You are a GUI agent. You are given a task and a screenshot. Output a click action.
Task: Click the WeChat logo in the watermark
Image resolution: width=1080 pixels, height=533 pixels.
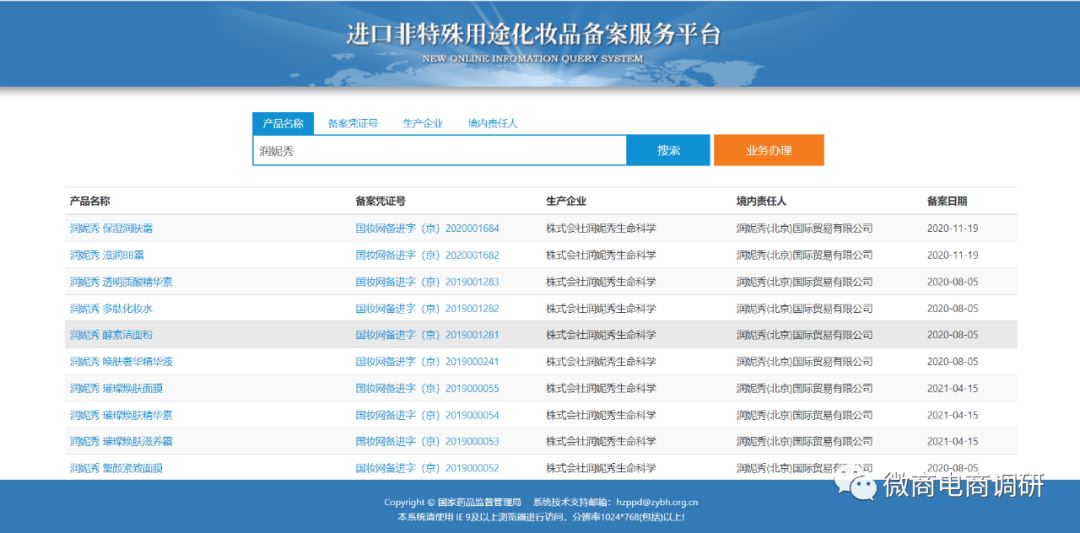857,485
